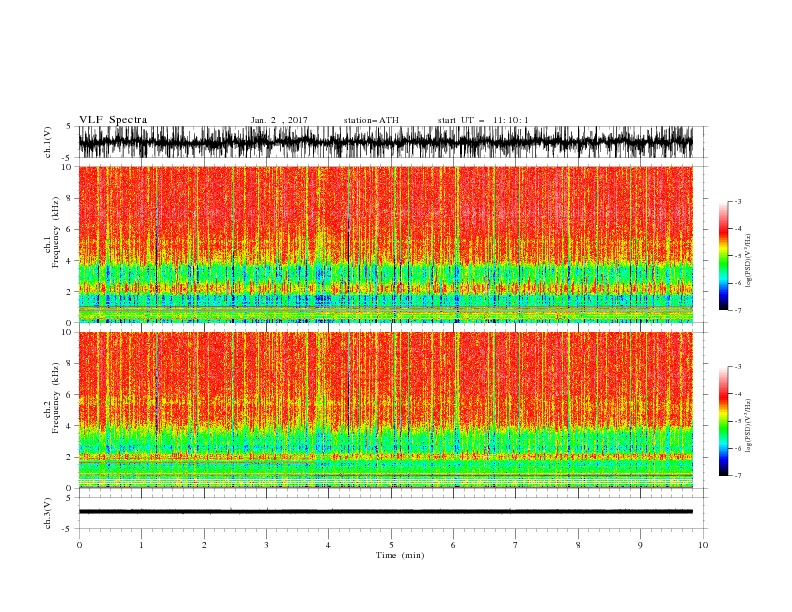
Task: Click the ch.2 spectrogram color bar
Action: [723, 421]
